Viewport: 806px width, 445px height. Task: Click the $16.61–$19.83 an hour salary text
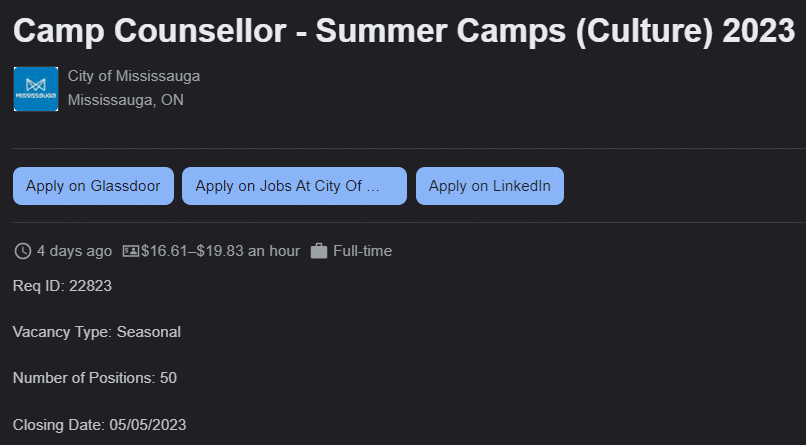[220, 251]
